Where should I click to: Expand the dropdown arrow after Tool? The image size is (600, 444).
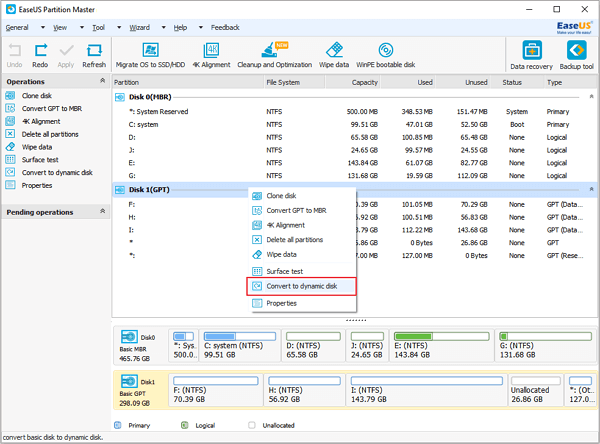coord(119,28)
